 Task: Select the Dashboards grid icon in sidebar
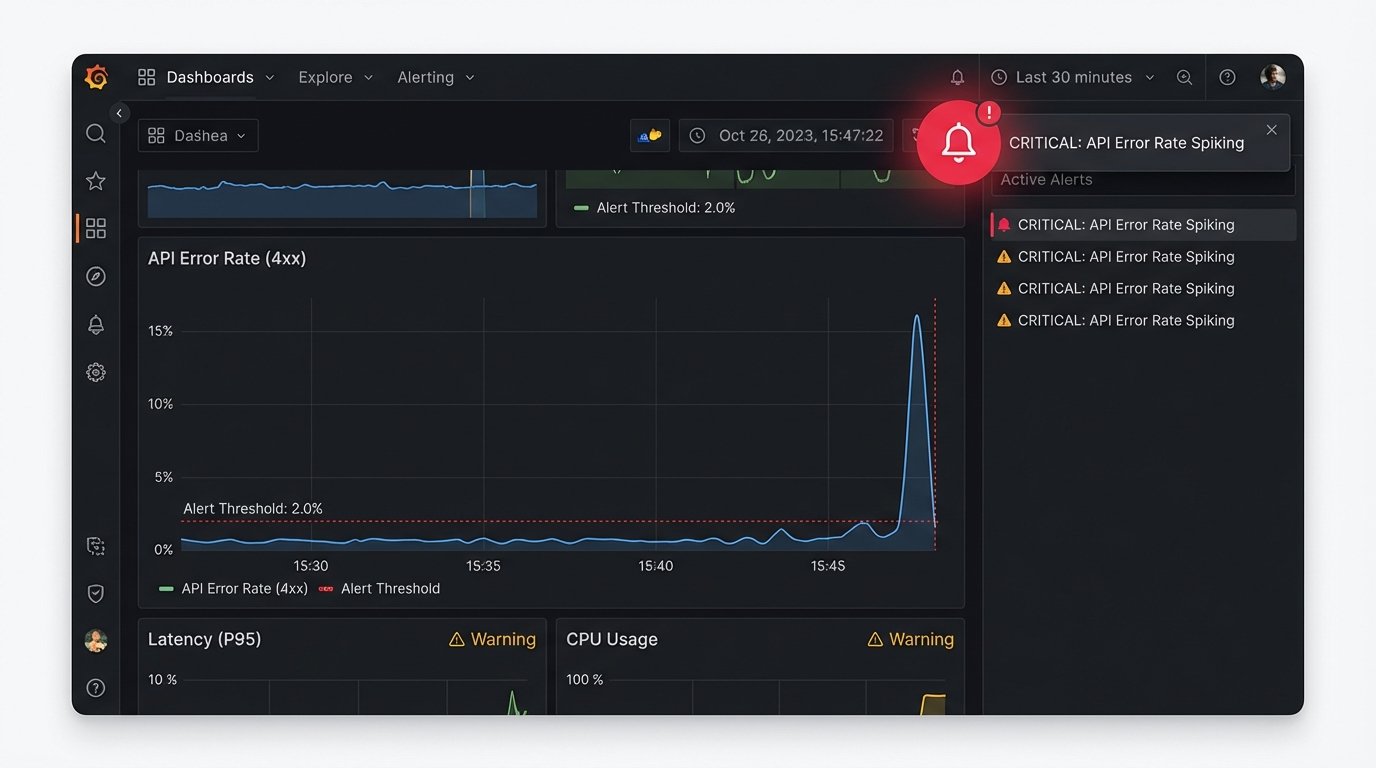96,229
